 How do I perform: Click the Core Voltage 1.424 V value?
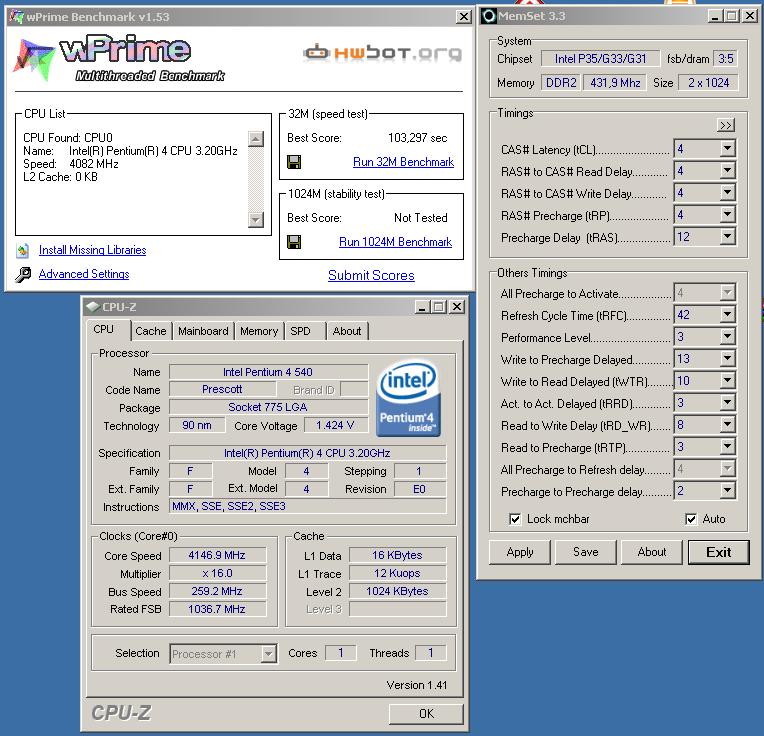tap(336, 425)
